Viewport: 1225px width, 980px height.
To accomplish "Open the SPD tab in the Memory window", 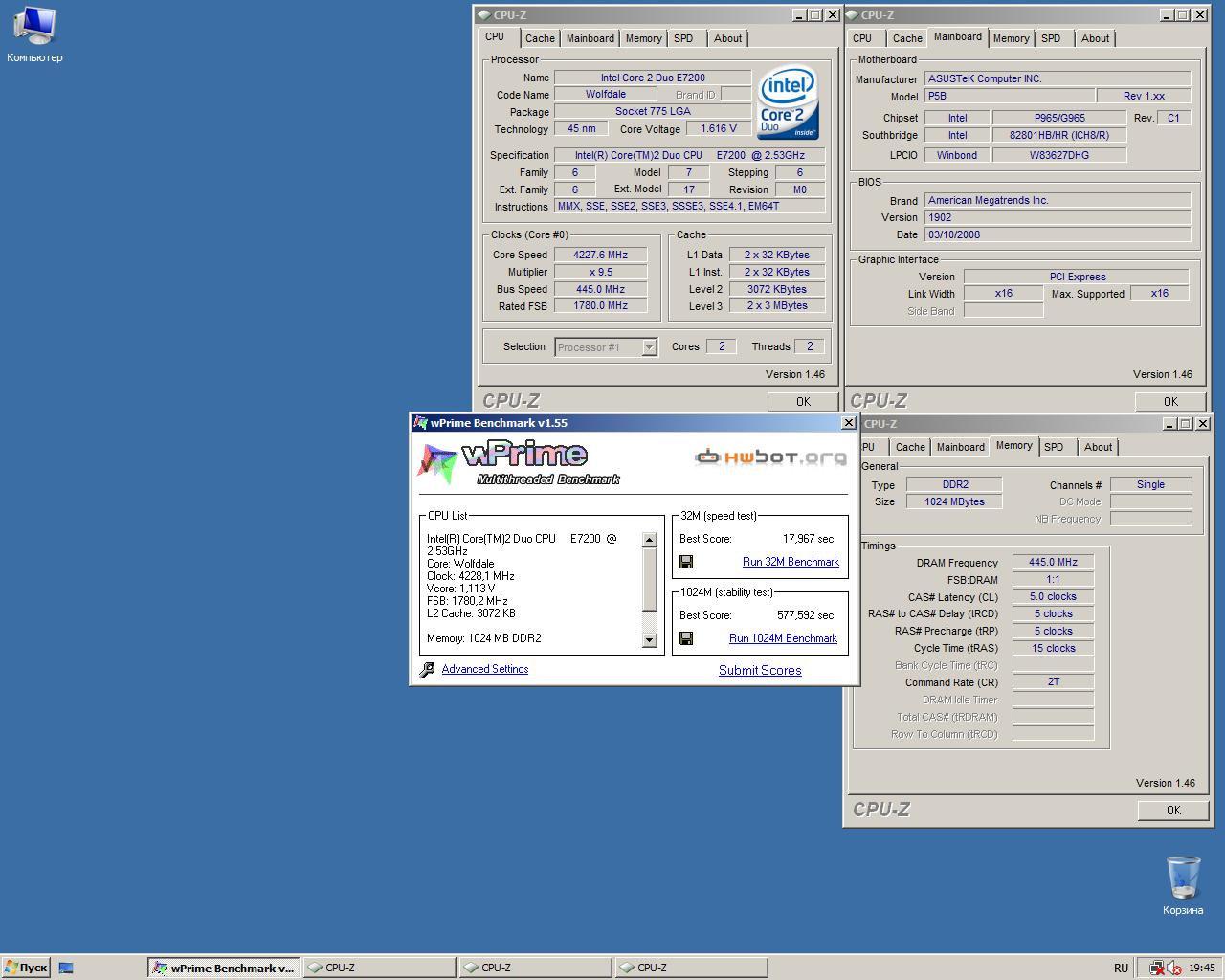I will click(x=1054, y=447).
